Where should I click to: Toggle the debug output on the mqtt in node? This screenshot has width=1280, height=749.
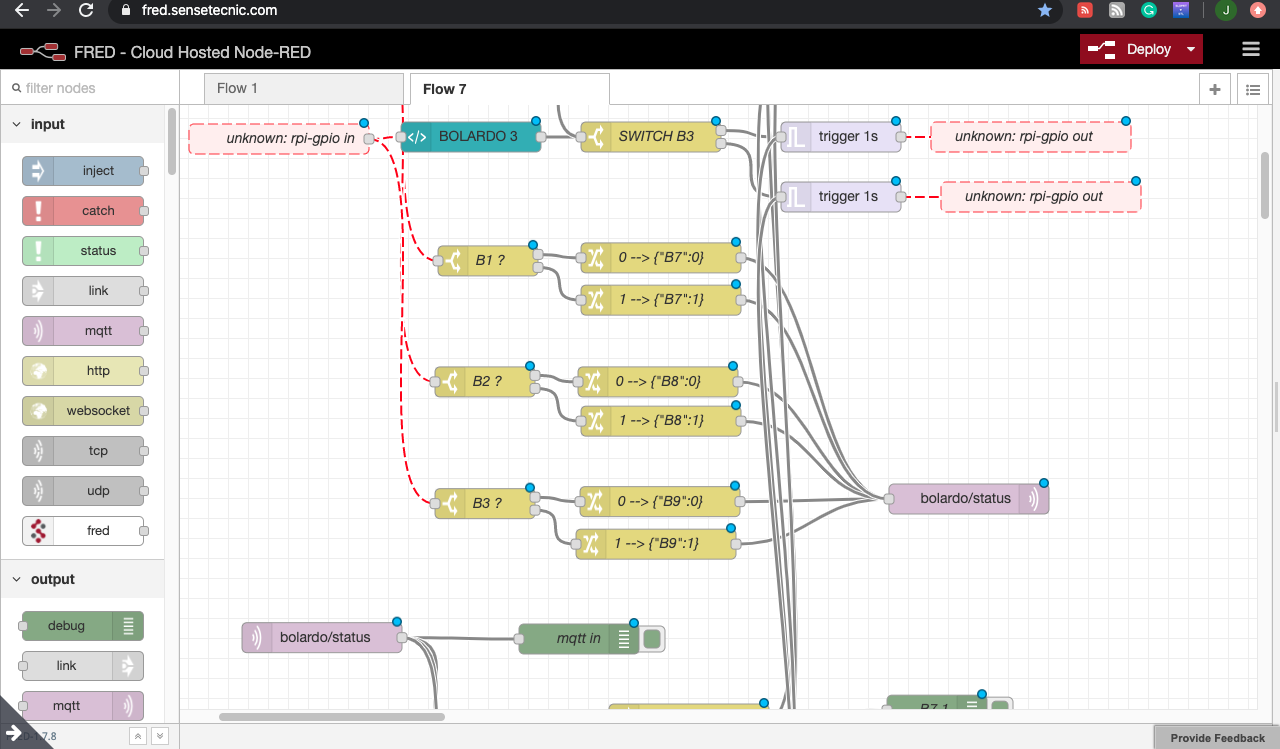[651, 638]
